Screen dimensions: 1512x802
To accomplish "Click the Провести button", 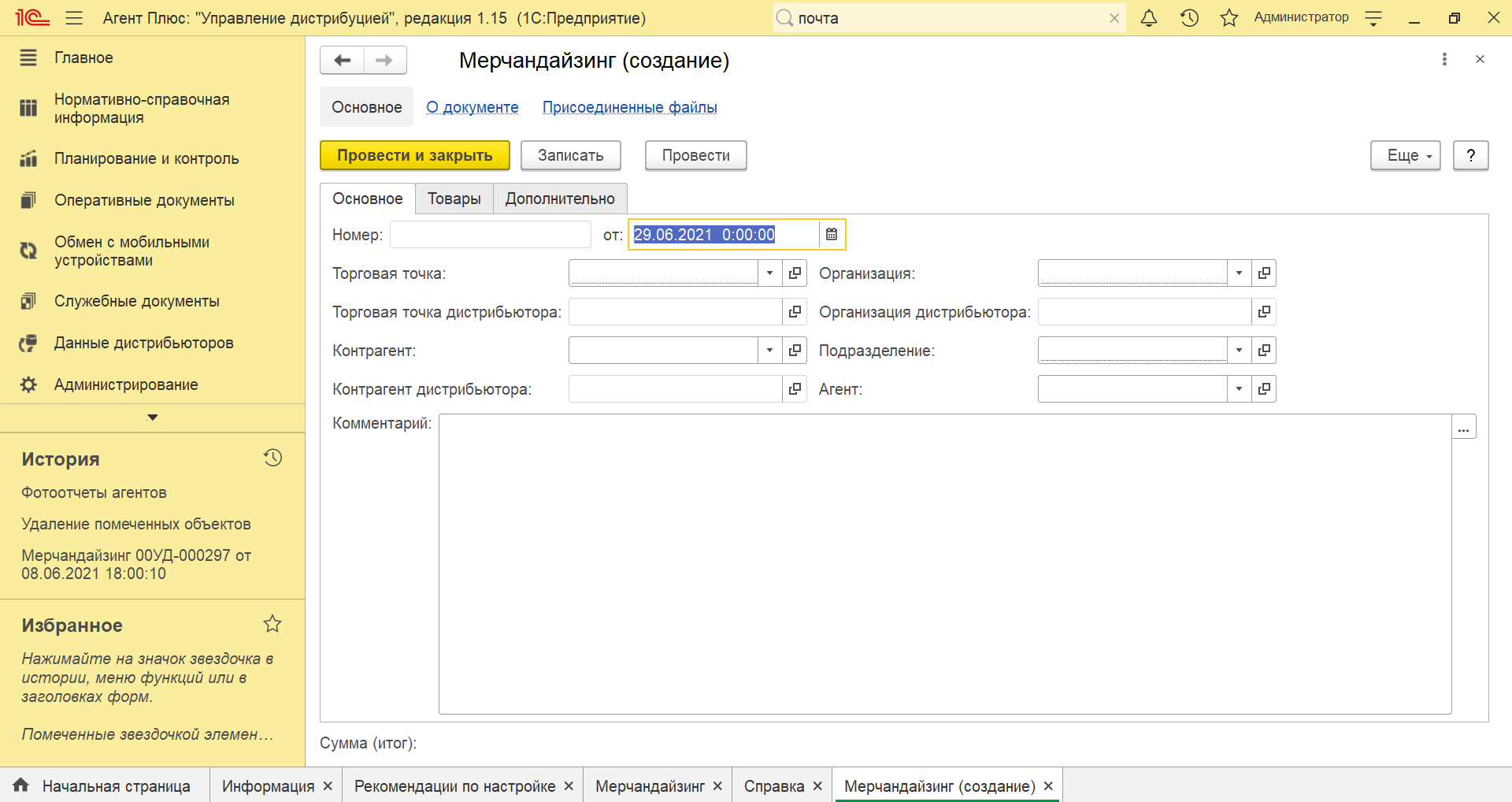I will pyautogui.click(x=696, y=155).
